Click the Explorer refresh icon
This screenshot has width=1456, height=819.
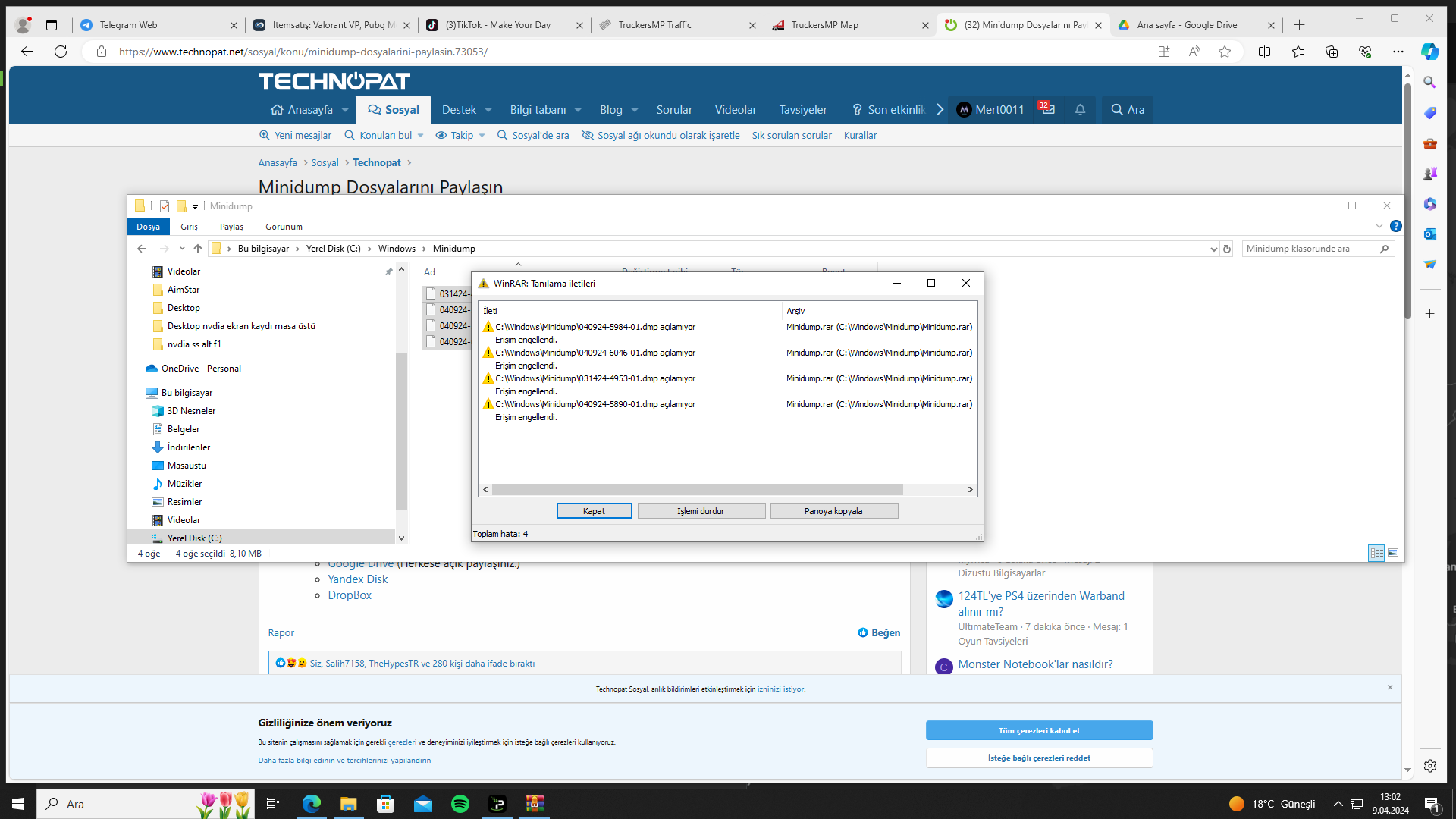(1227, 249)
